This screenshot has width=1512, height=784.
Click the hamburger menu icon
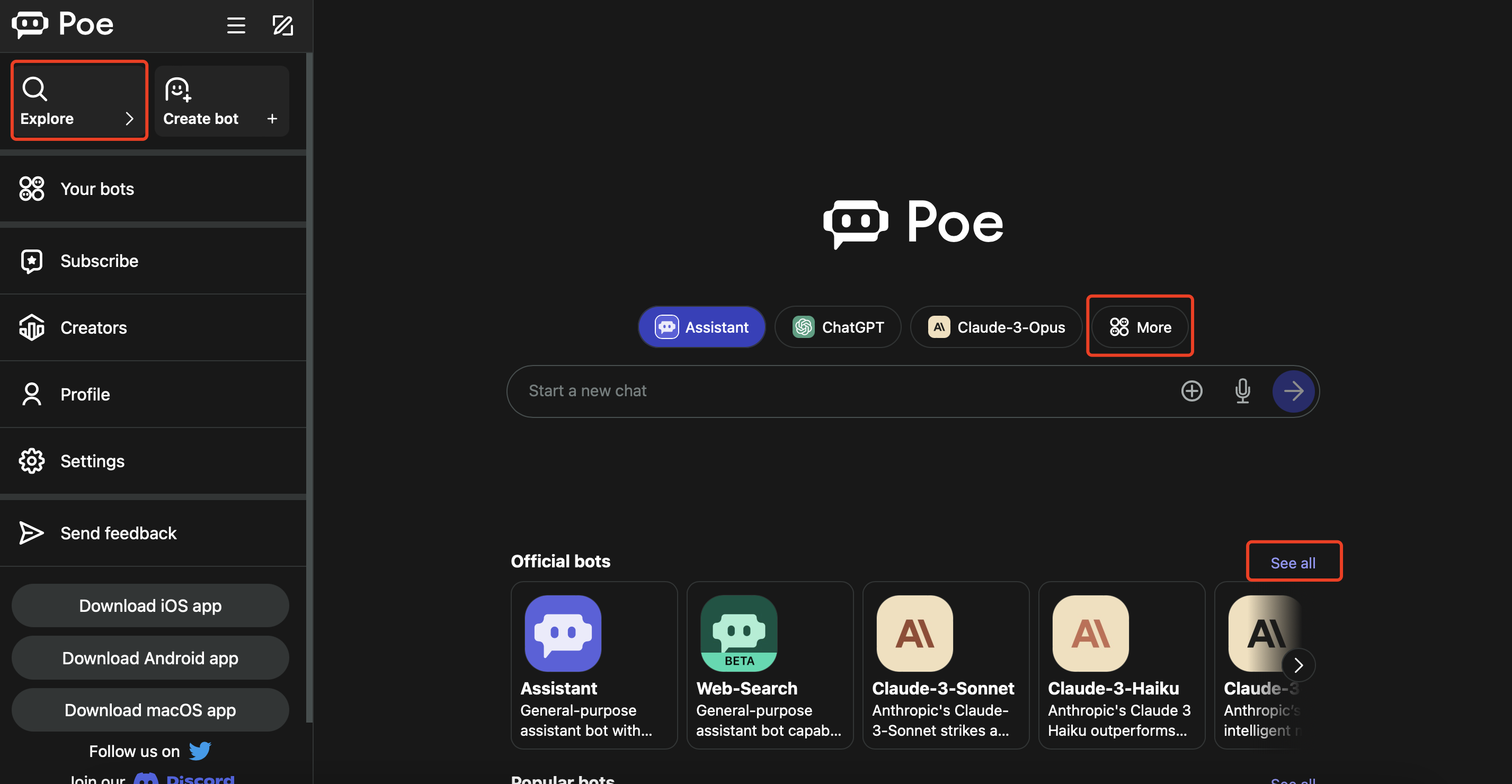click(x=236, y=25)
